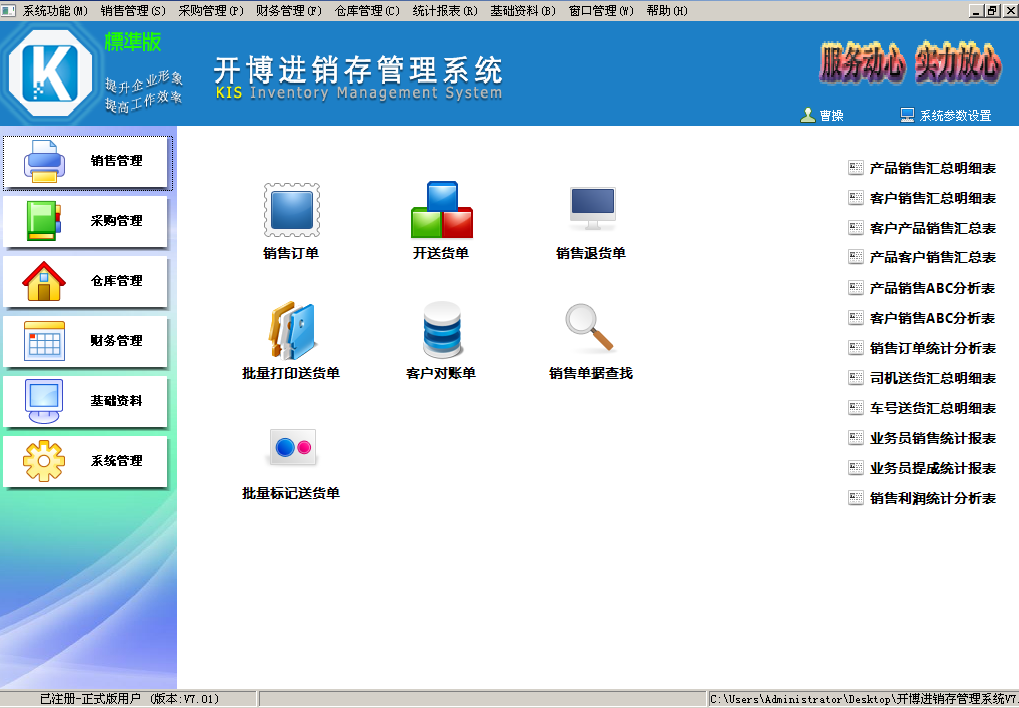Open the 帮助(H) menu
The height and width of the screenshot is (708, 1019).
[667, 11]
